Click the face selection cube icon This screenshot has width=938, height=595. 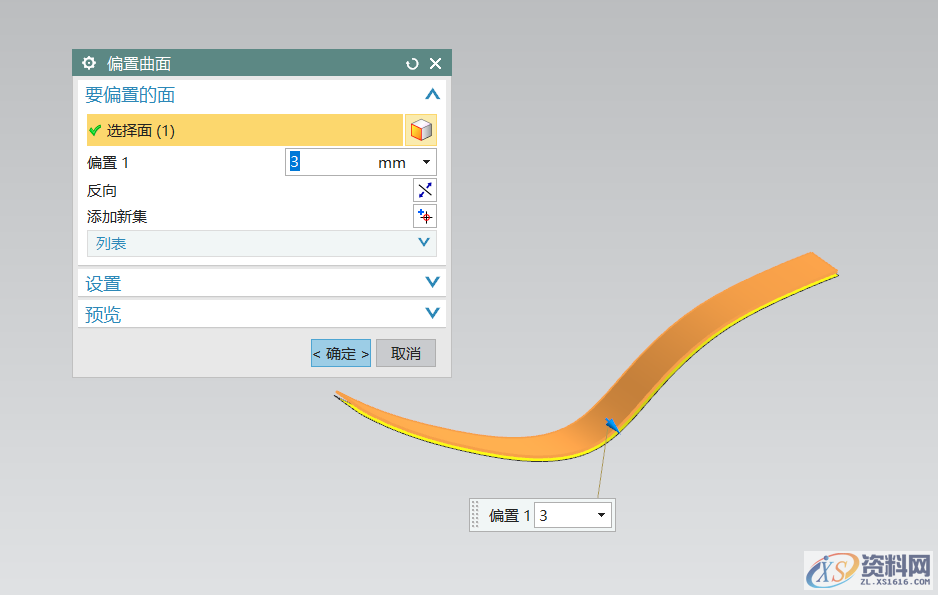click(421, 130)
